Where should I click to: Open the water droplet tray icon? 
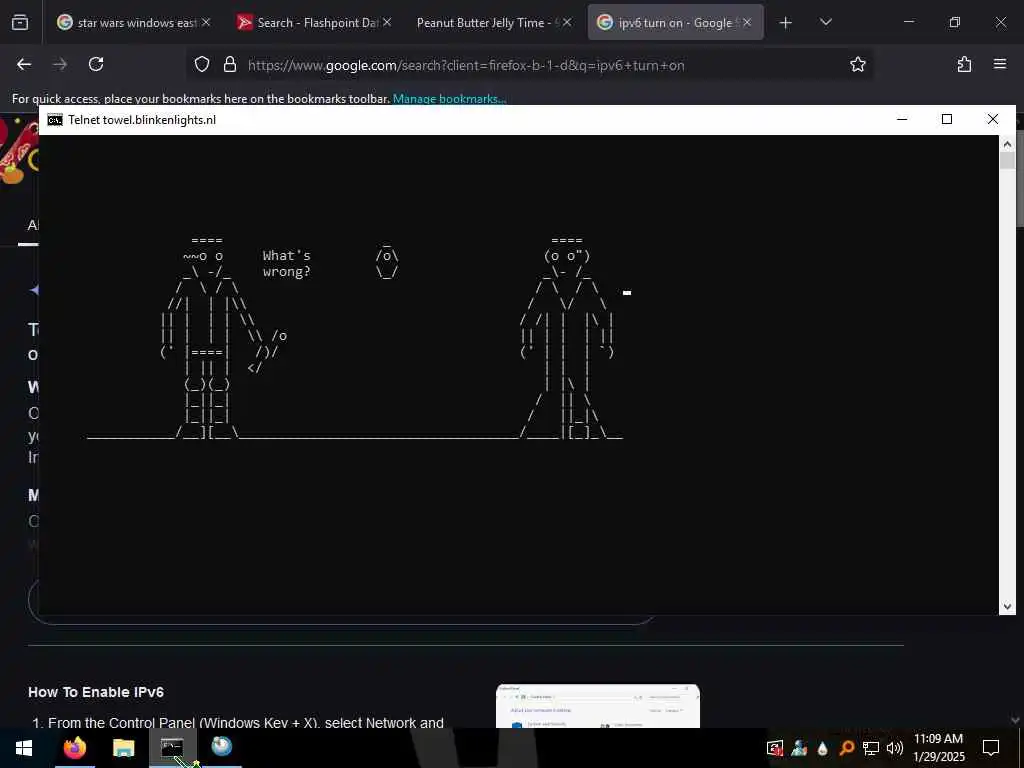[823, 748]
